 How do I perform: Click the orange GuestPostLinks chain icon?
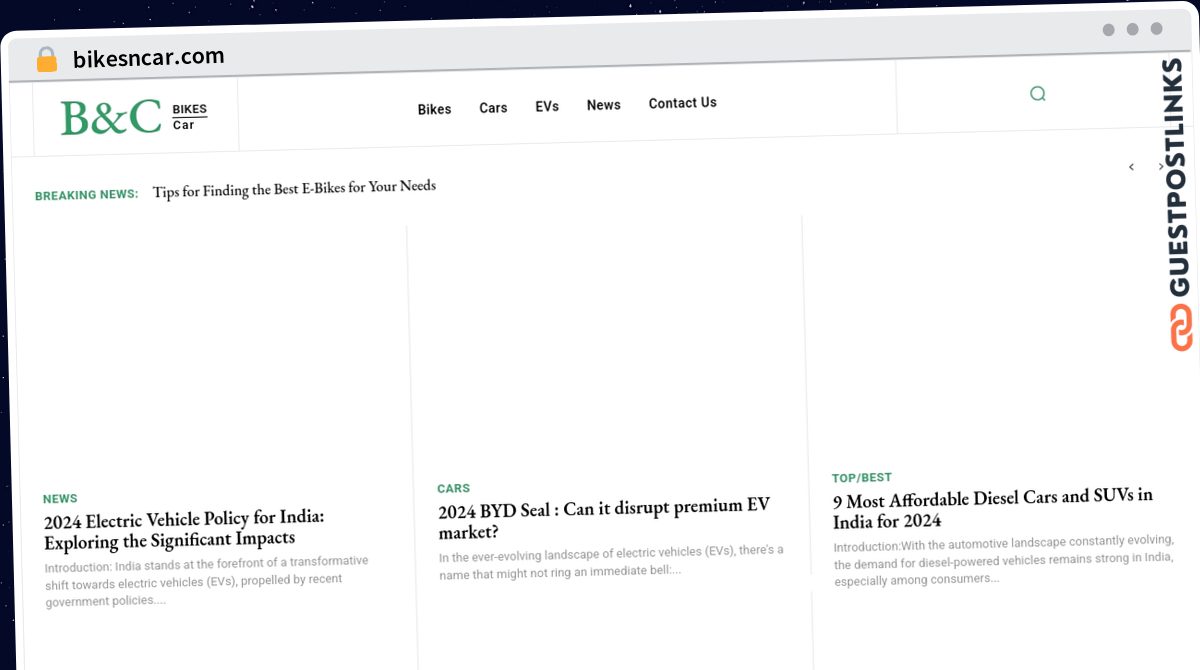[x=1181, y=325]
